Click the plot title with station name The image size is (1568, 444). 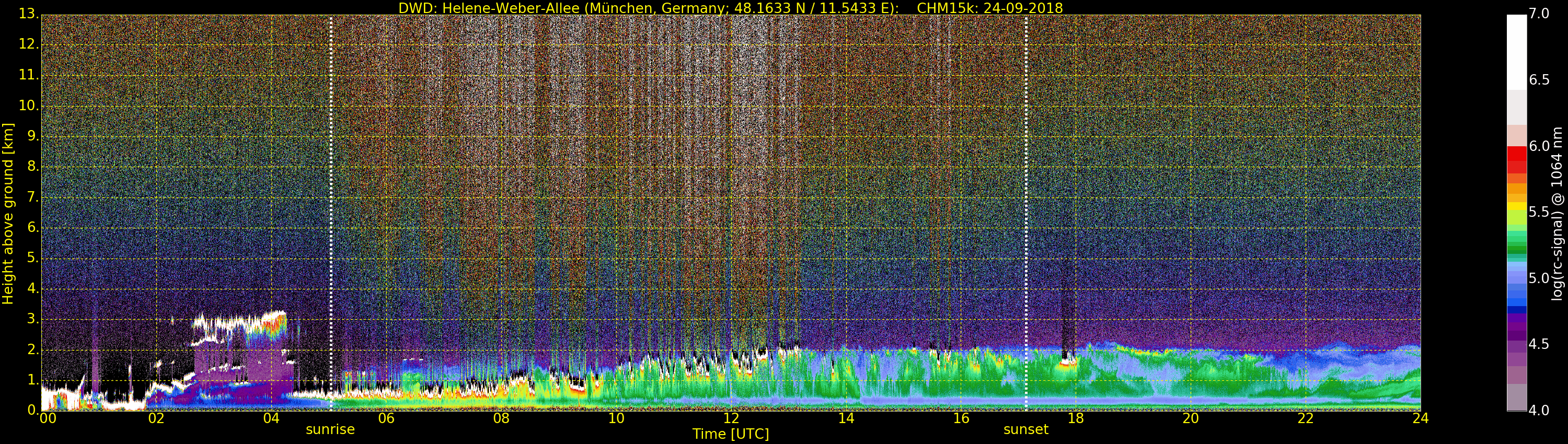(x=731, y=8)
